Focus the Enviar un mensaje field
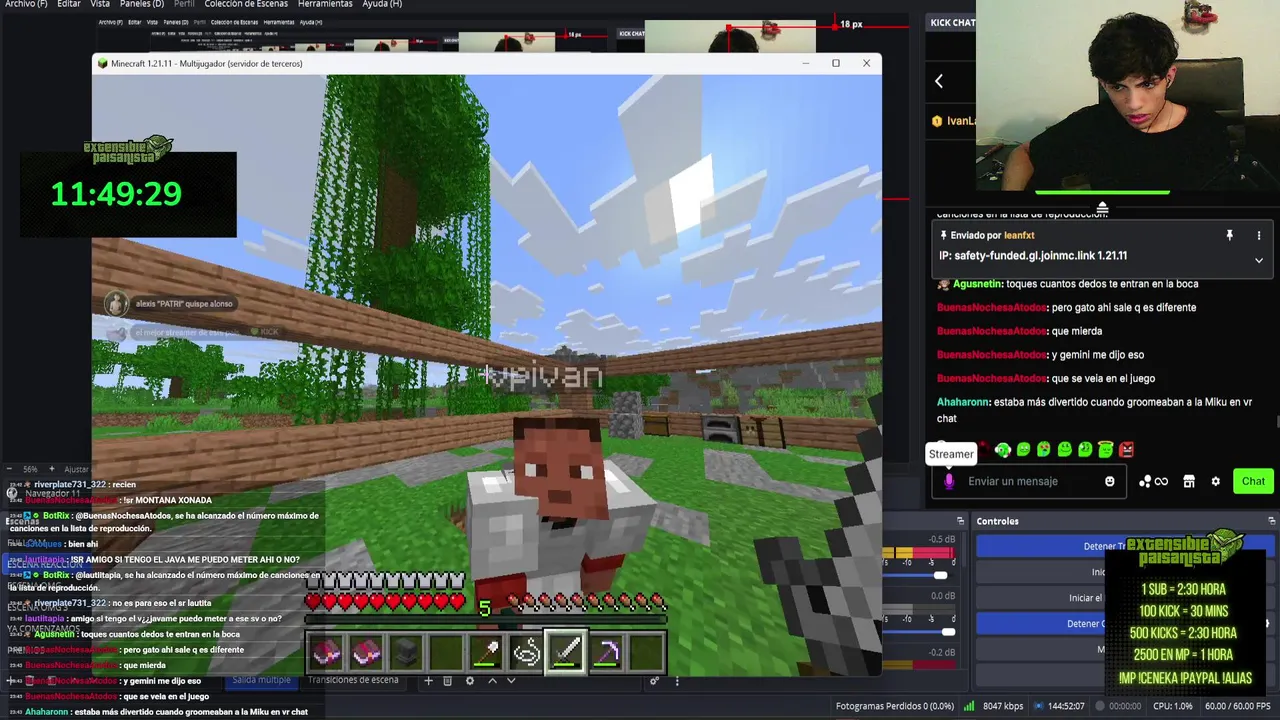 (1028, 481)
